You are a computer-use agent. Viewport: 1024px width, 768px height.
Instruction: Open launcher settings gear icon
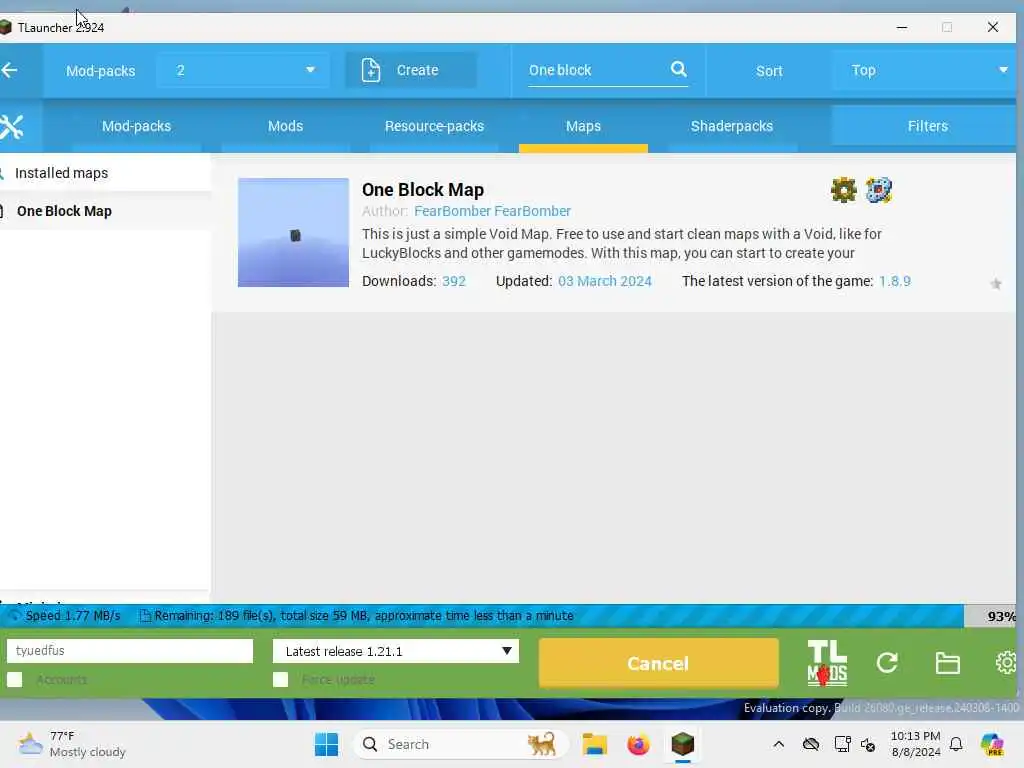coord(1006,663)
